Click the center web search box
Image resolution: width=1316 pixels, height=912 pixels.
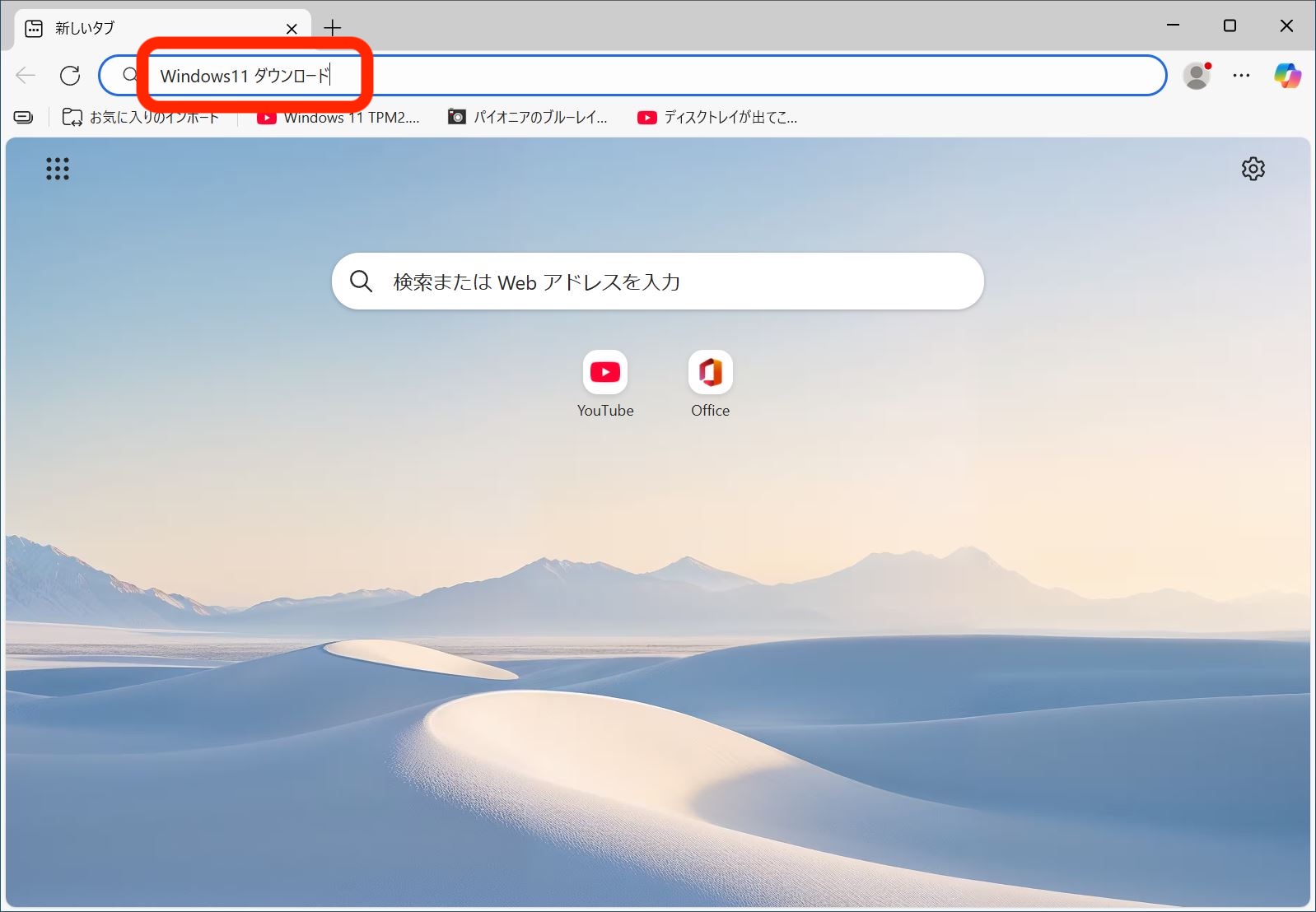pyautogui.click(x=657, y=282)
